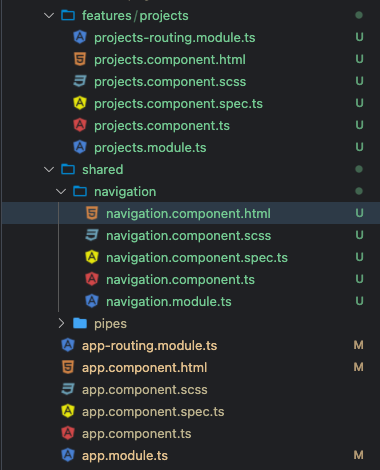Click red Angular icon of app.component.ts
The height and width of the screenshot is (470, 380).
(68, 433)
